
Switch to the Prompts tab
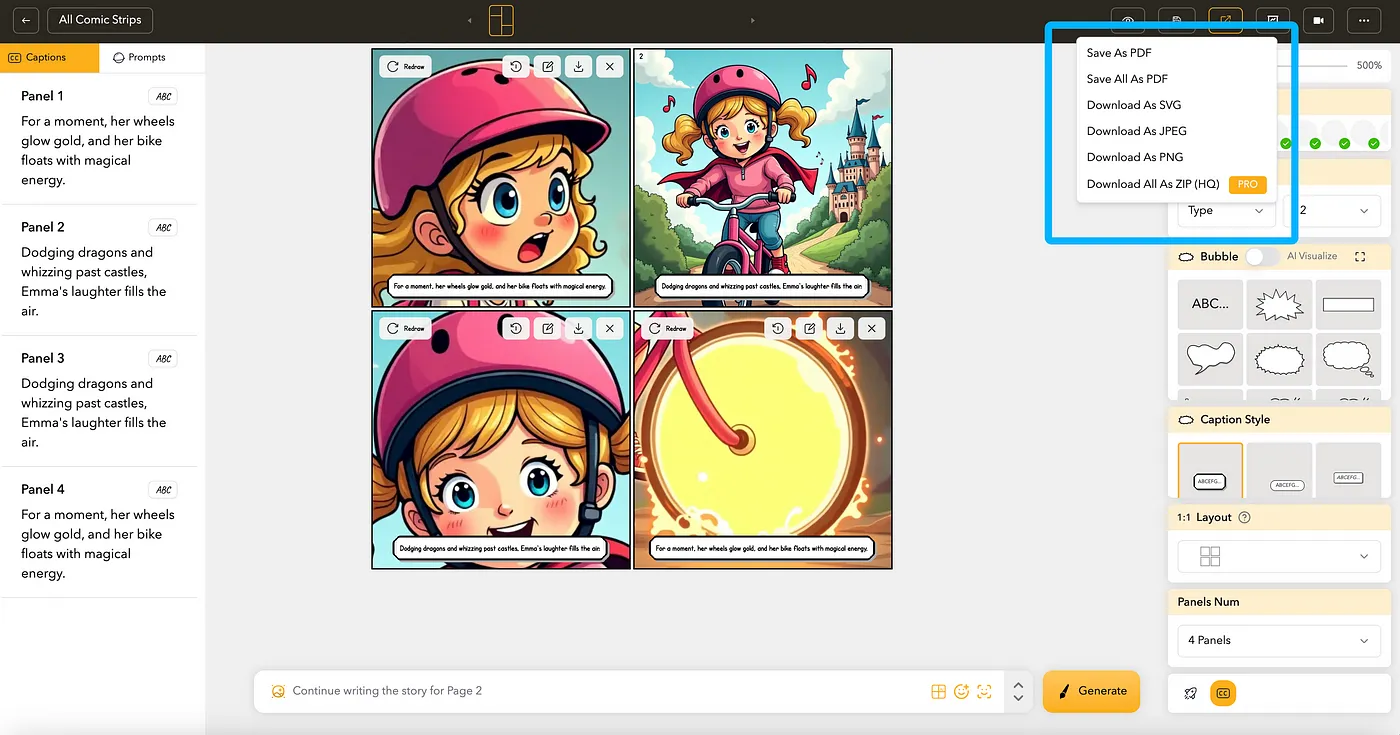click(x=140, y=57)
